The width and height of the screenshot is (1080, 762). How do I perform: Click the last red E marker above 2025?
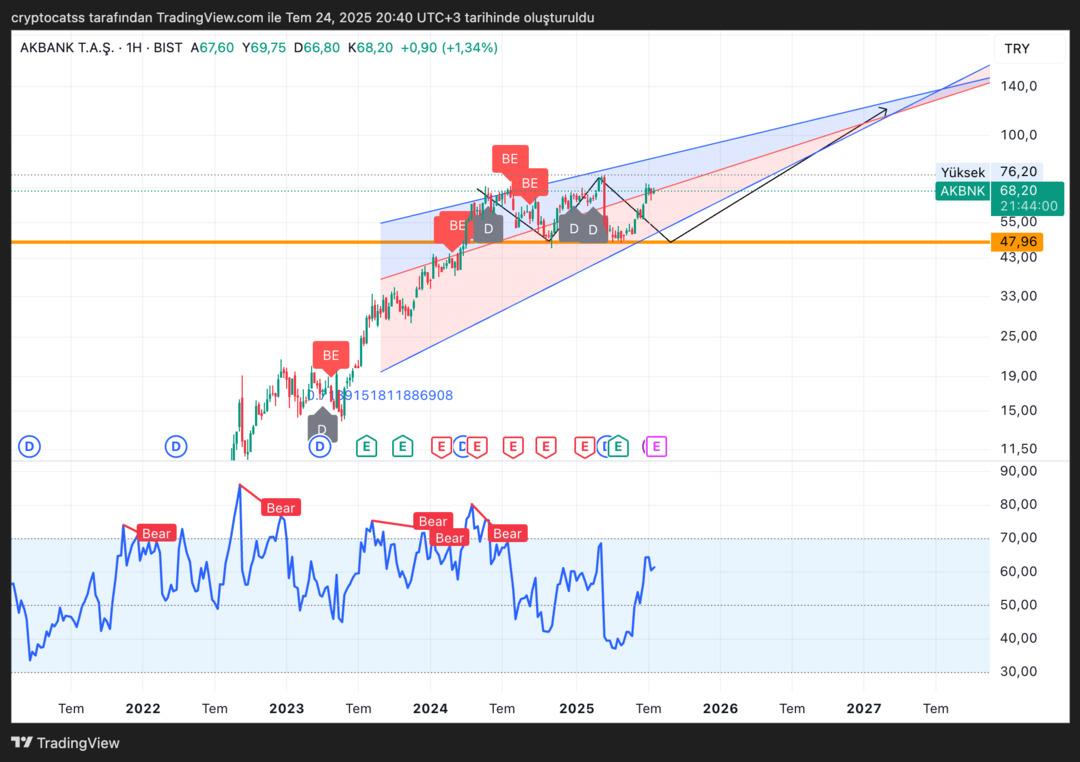584,446
